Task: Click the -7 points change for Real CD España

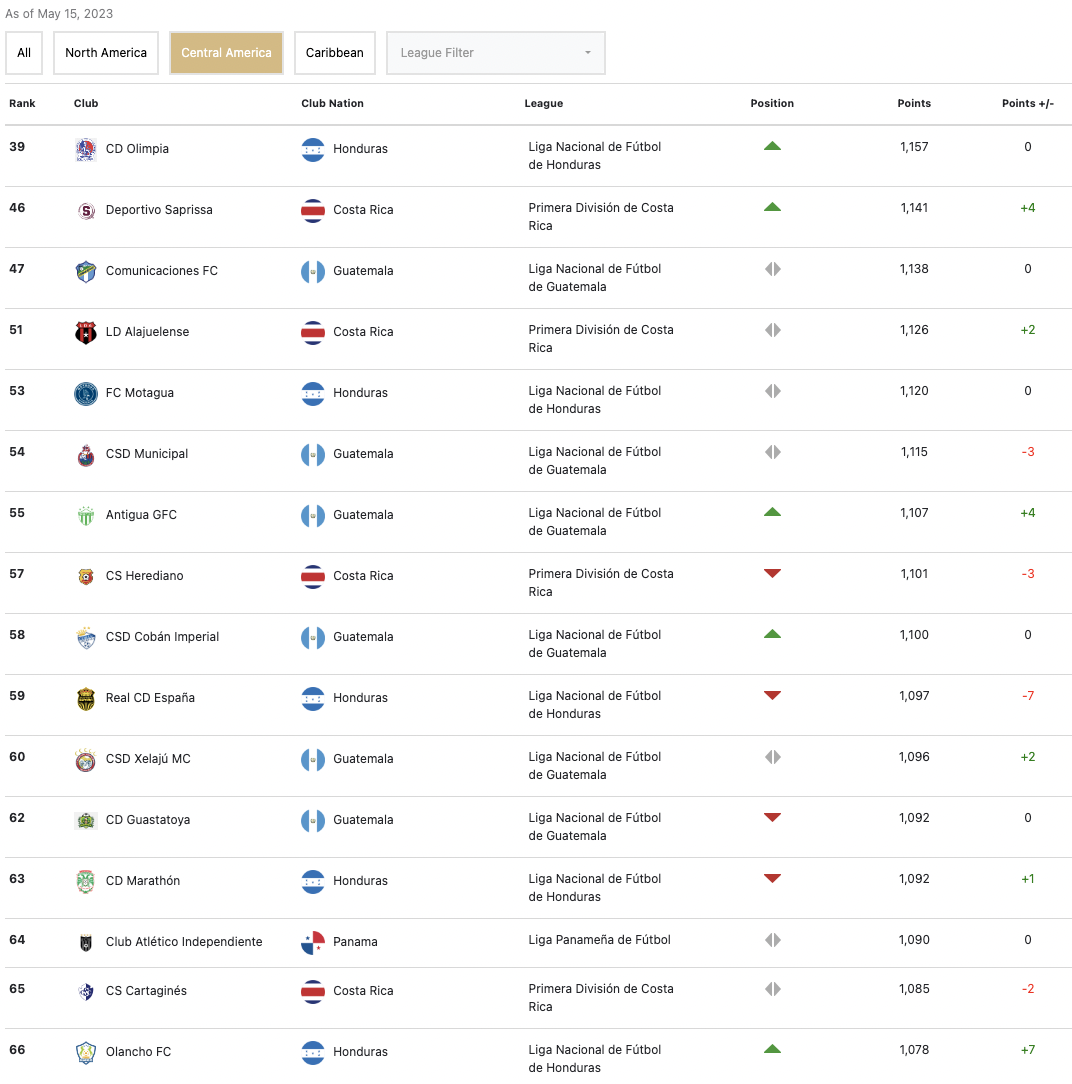Action: coord(1028,695)
